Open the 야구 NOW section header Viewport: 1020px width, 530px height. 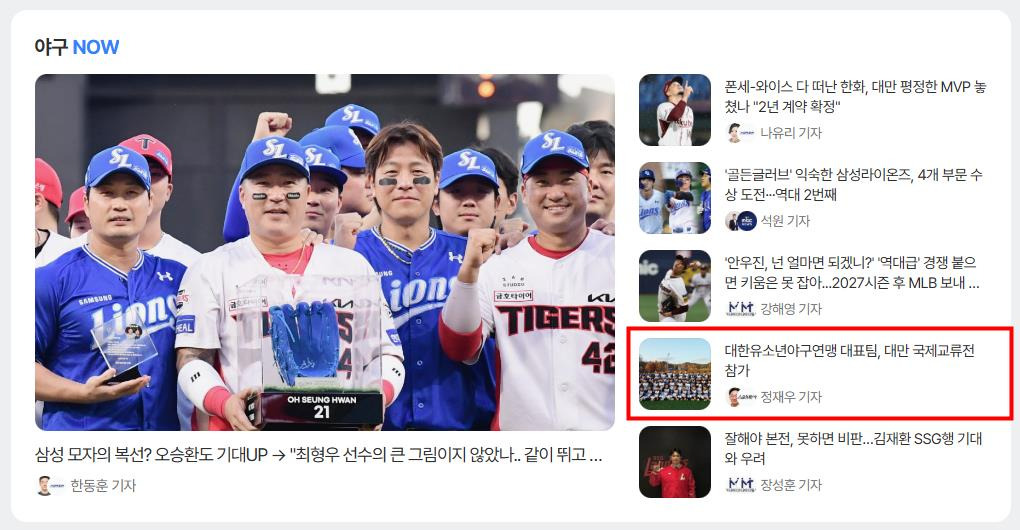[77, 47]
